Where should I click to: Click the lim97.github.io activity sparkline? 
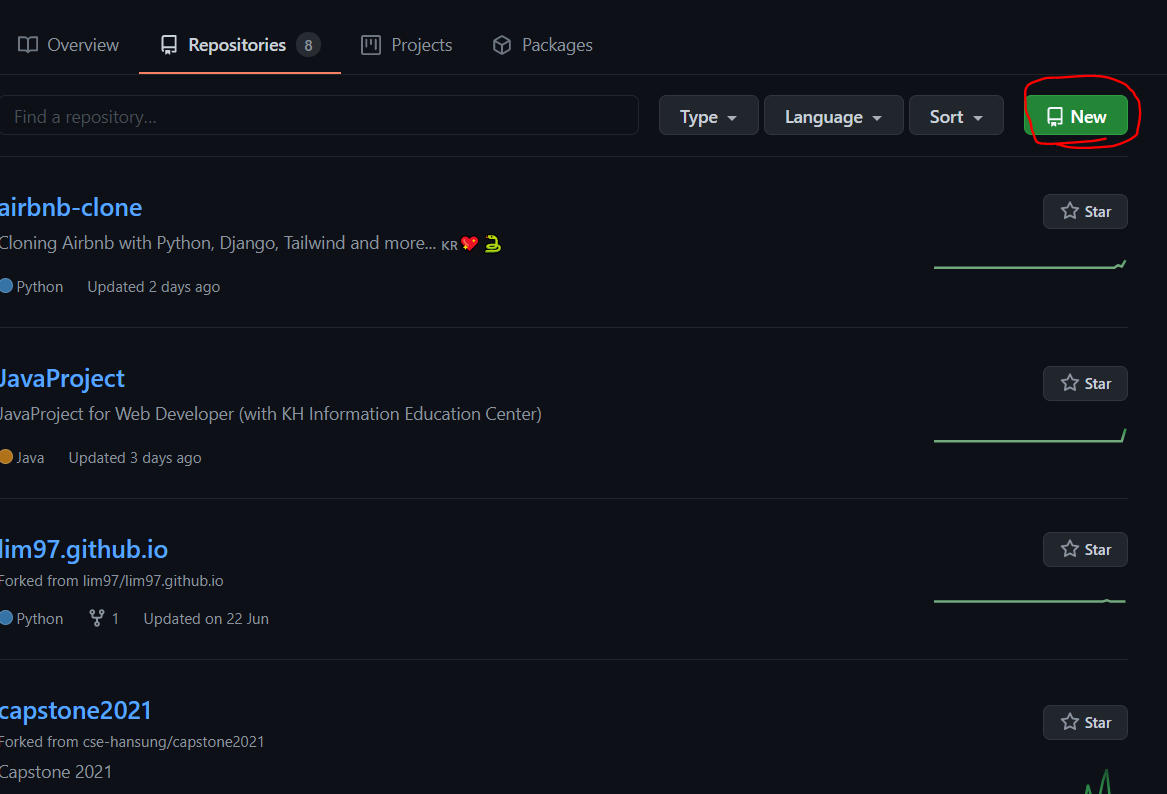tap(1030, 601)
